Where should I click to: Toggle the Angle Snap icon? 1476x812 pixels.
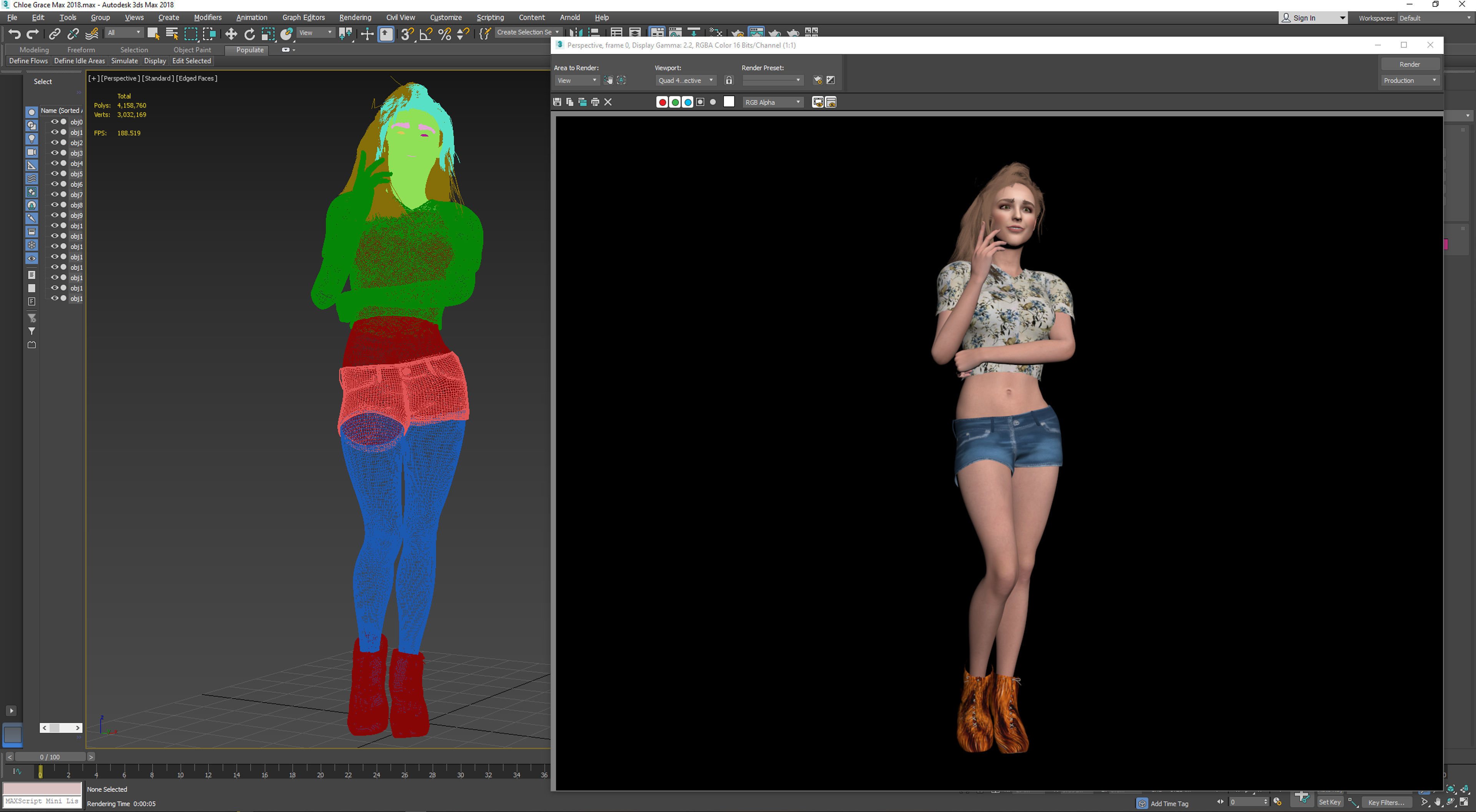tap(426, 34)
